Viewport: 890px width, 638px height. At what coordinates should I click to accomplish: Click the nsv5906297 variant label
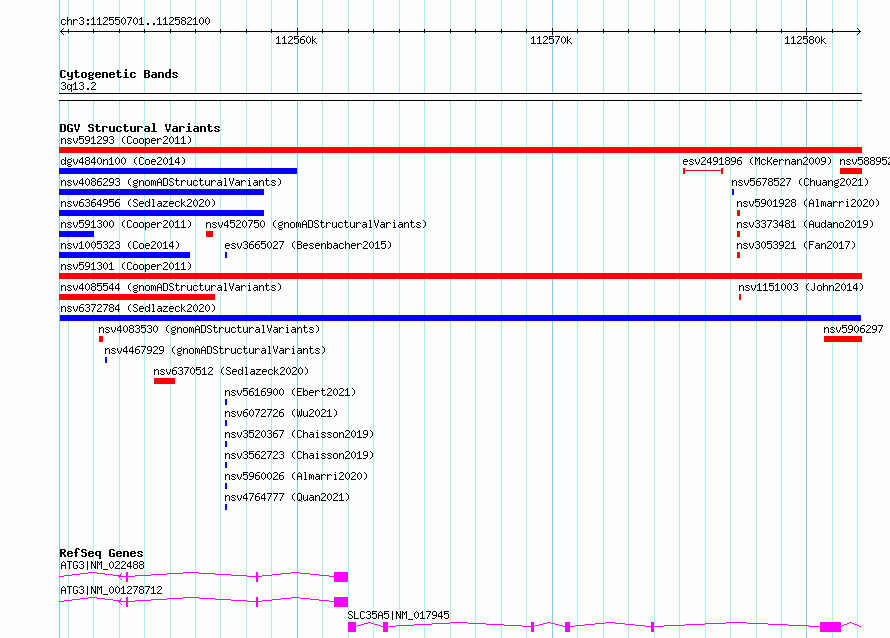[x=853, y=329]
